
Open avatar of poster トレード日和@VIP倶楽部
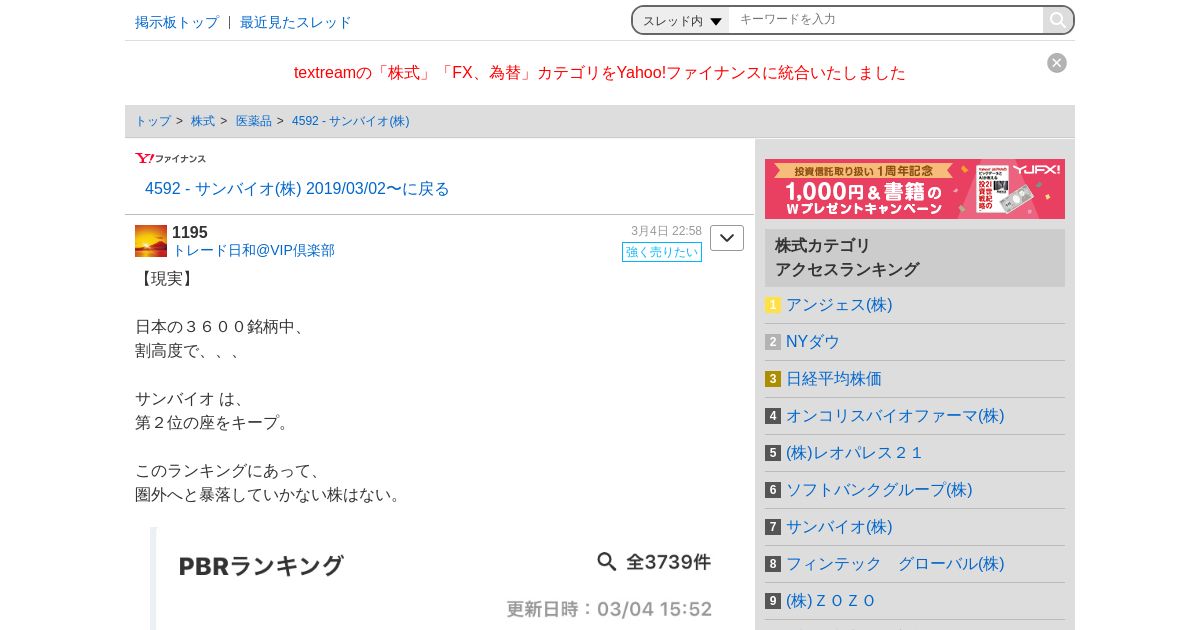151,241
